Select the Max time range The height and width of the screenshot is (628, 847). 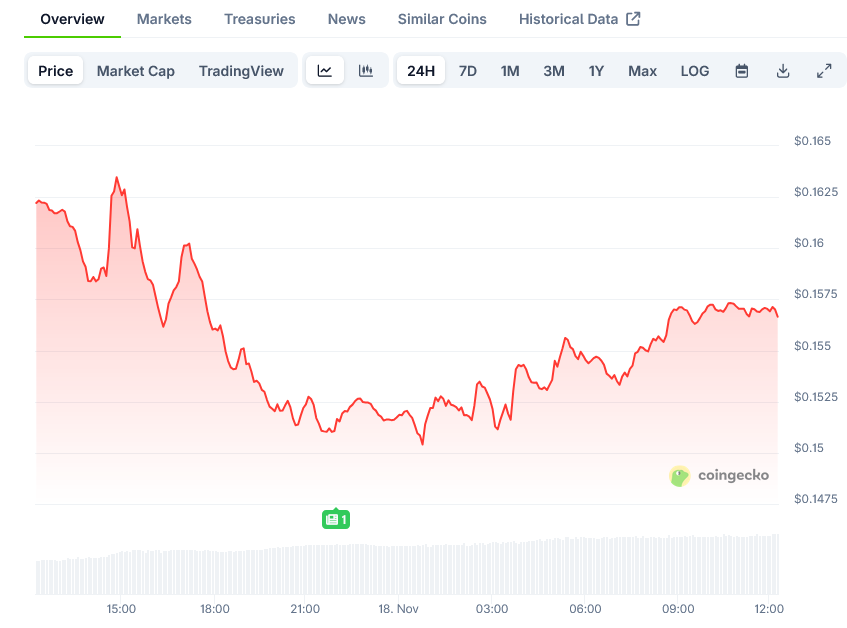[x=642, y=71]
